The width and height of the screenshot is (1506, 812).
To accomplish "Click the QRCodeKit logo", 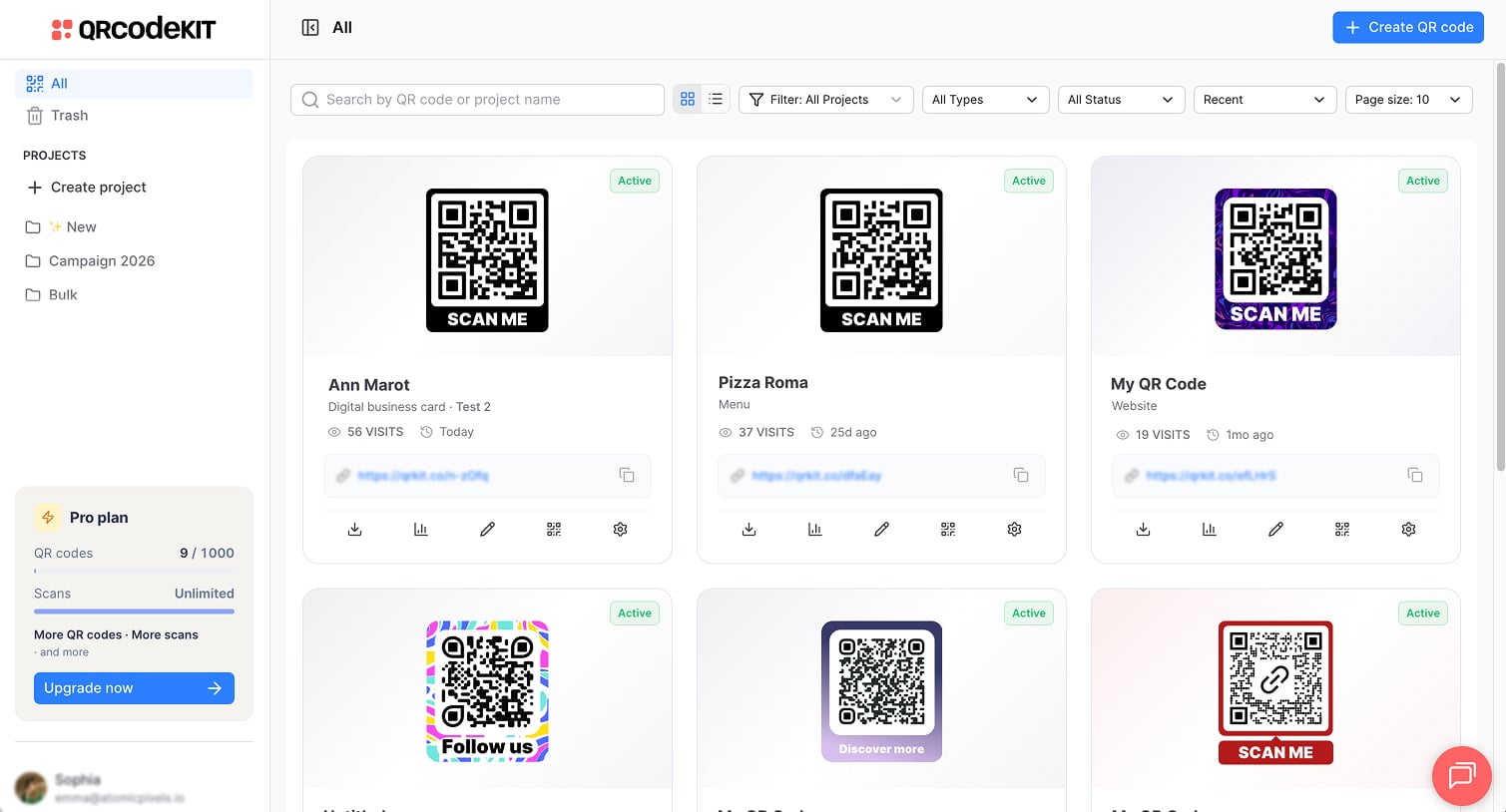I will click(x=134, y=29).
